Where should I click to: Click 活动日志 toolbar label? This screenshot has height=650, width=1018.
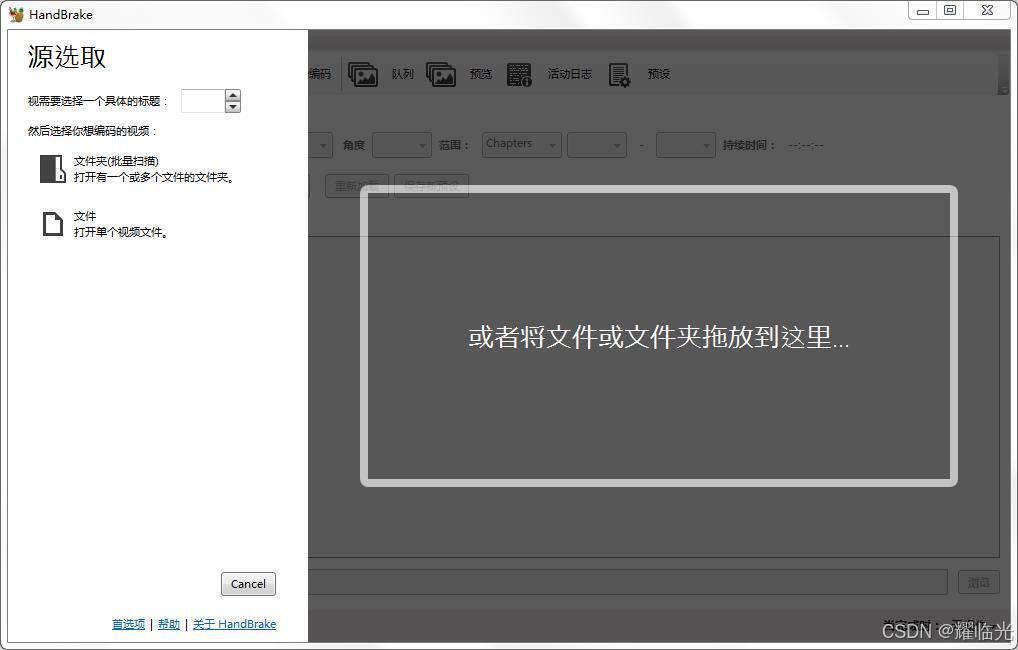click(569, 74)
